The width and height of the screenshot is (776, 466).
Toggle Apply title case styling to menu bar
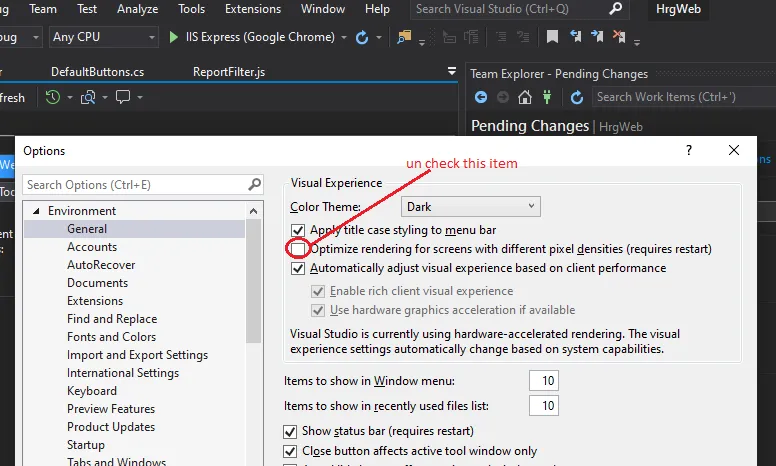click(x=298, y=230)
